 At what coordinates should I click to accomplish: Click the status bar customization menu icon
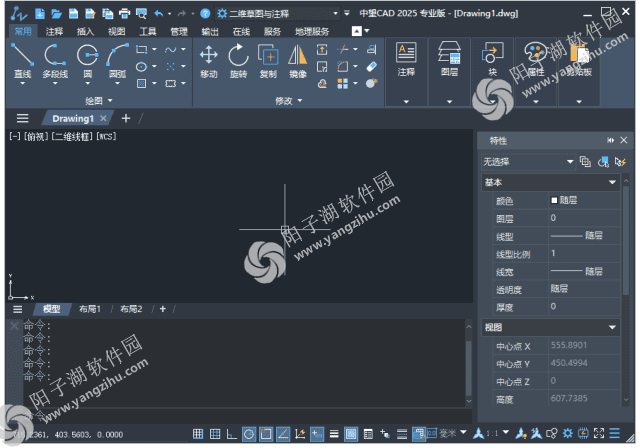pos(615,433)
